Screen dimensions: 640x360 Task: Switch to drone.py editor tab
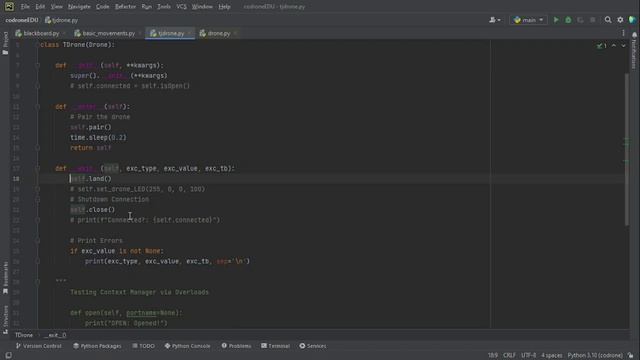click(218, 33)
